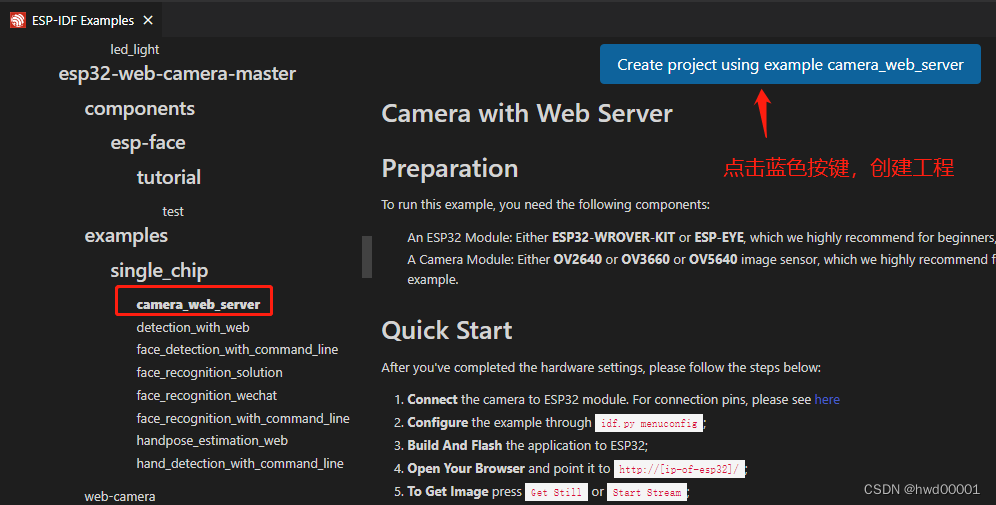Select led_light example in the tree

(135, 50)
